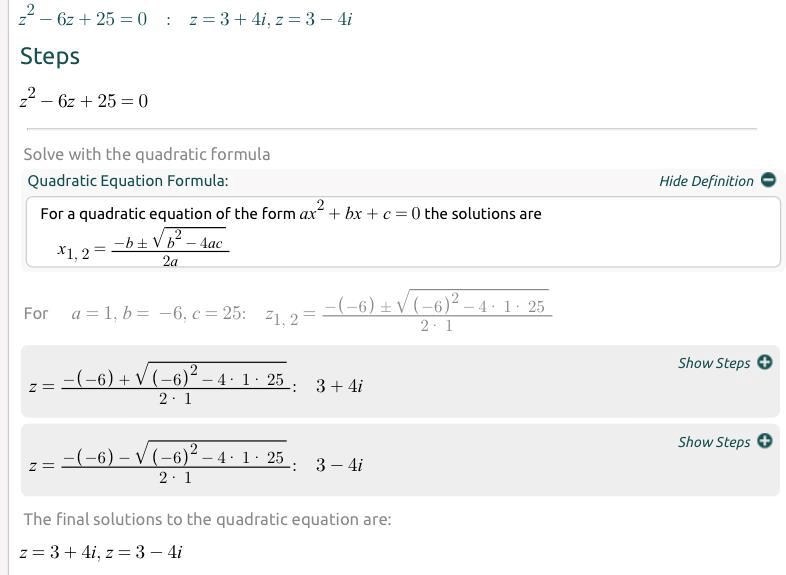
Task: Show Steps for the plus-root solution
Action: point(714,363)
